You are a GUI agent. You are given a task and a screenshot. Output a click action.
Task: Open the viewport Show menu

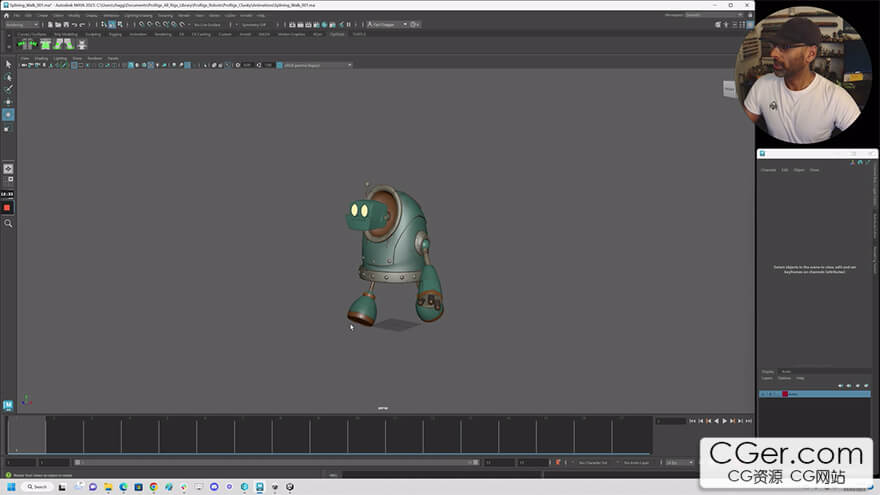(77, 58)
